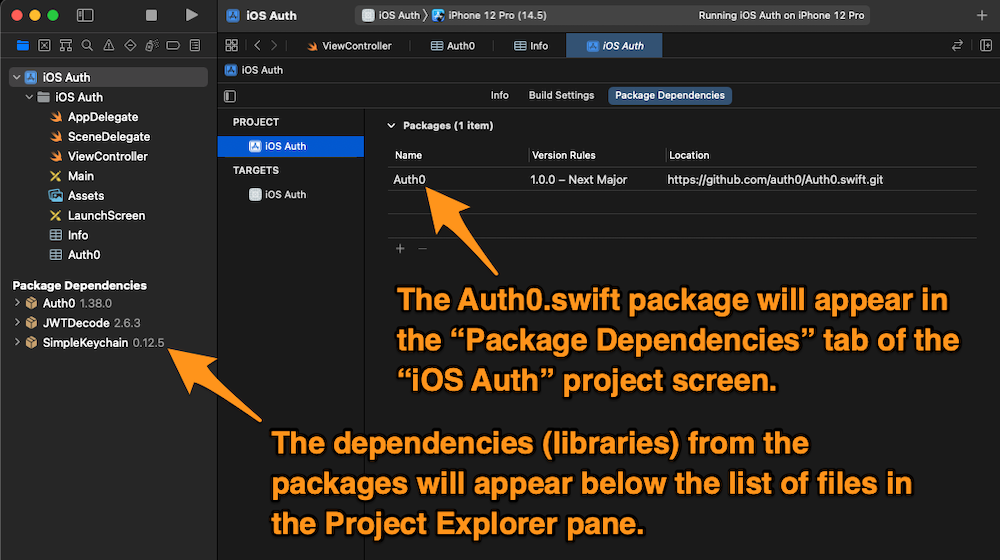
Task: Open the Issue navigator warning icon
Action: pyautogui.click(x=109, y=45)
